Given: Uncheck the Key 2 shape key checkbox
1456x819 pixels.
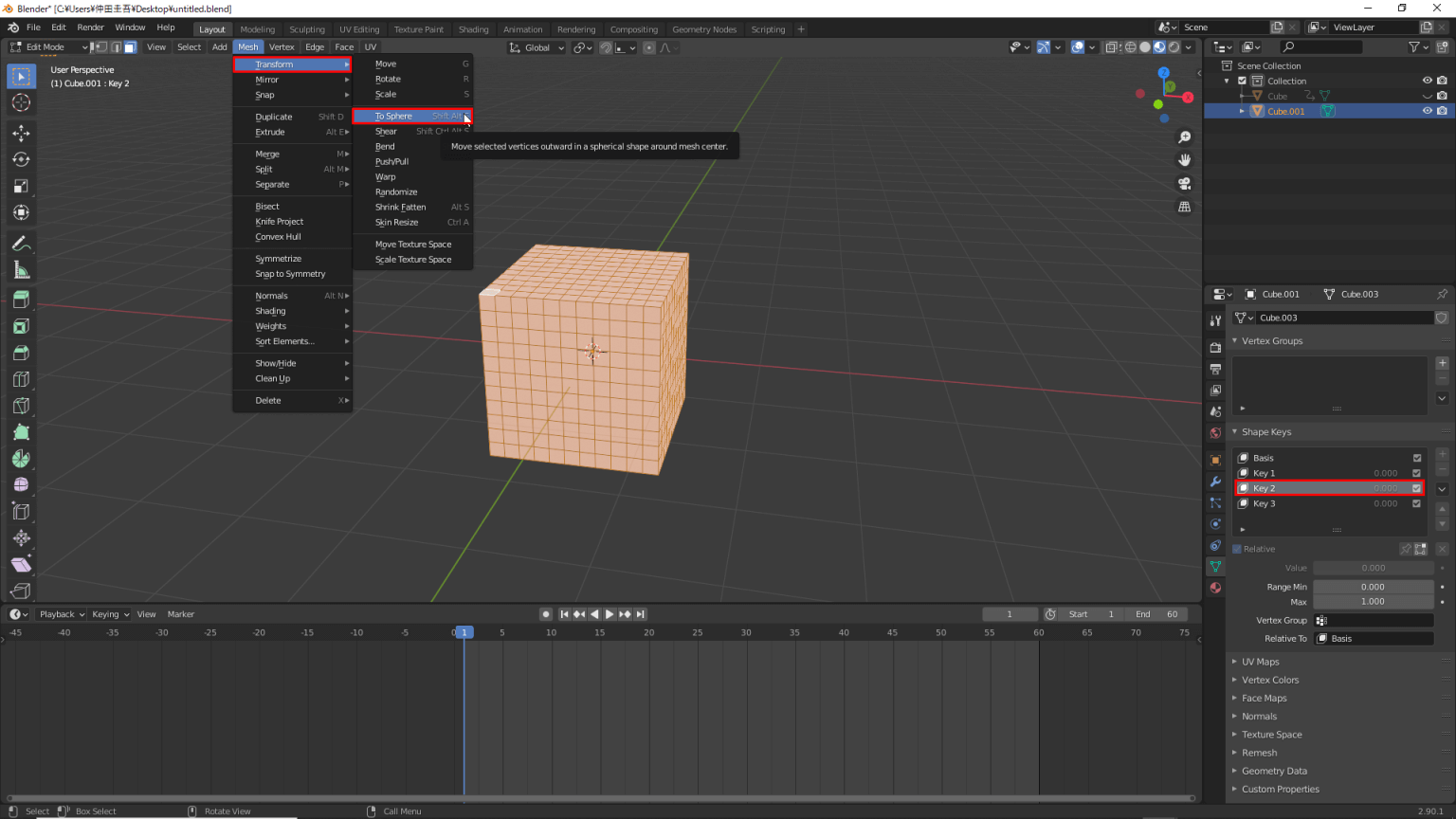Looking at the screenshot, I should [x=1416, y=488].
